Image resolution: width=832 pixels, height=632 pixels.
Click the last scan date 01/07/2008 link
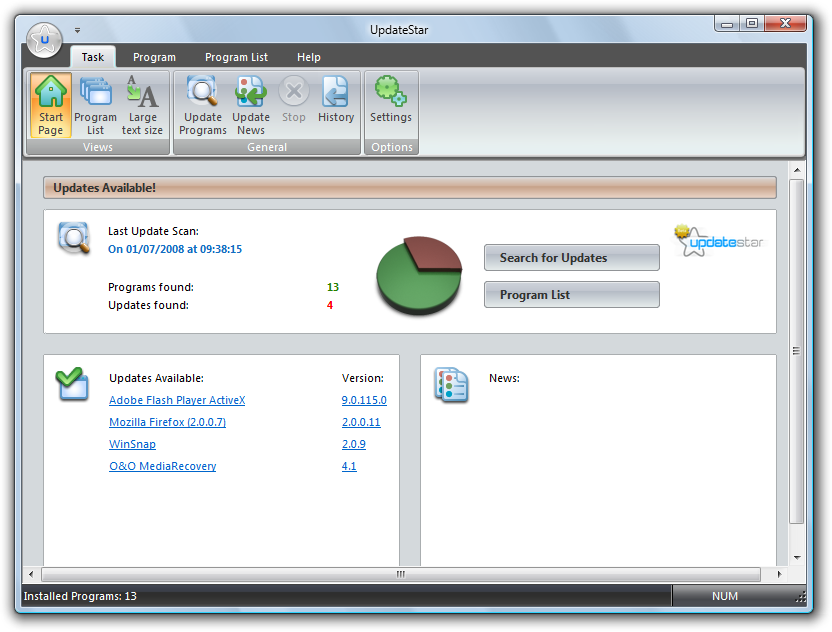coord(175,249)
